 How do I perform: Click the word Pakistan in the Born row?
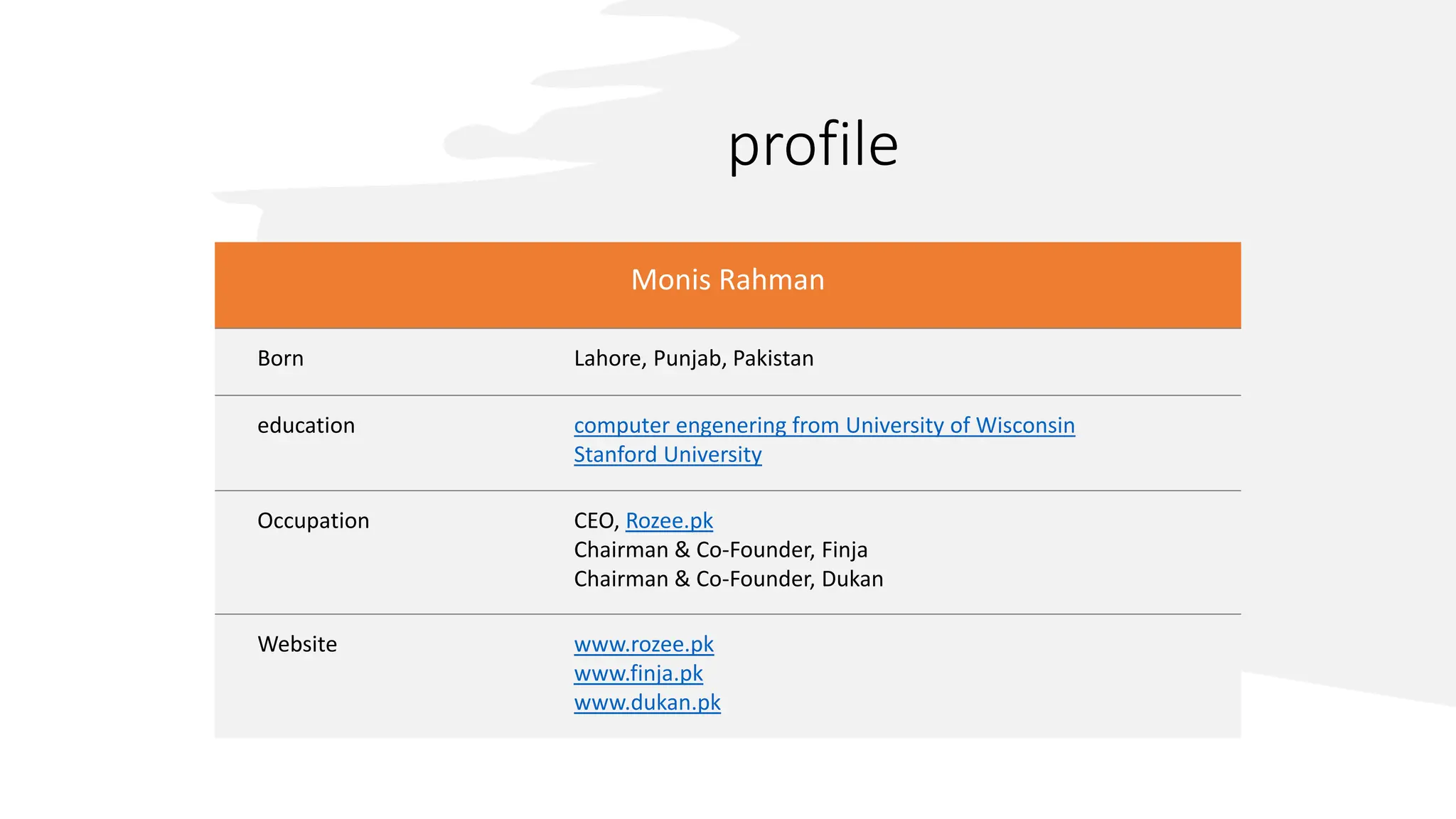pyautogui.click(x=773, y=358)
